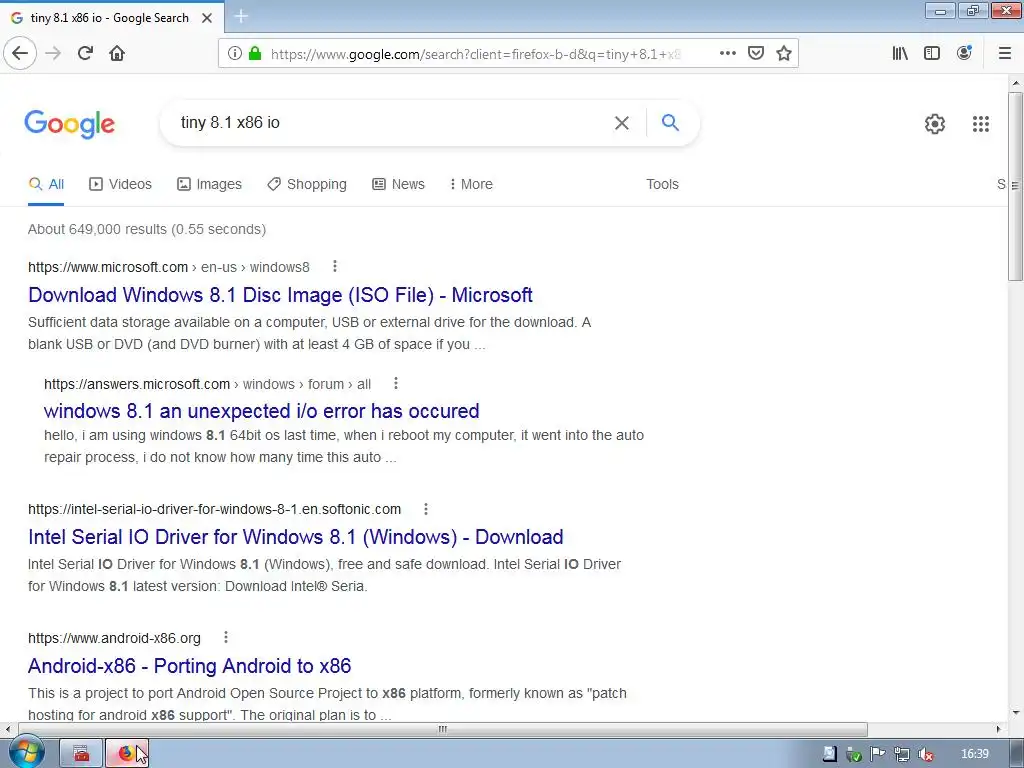Open page actions three-dot menu in address bar
1024x768 pixels.
coord(728,53)
